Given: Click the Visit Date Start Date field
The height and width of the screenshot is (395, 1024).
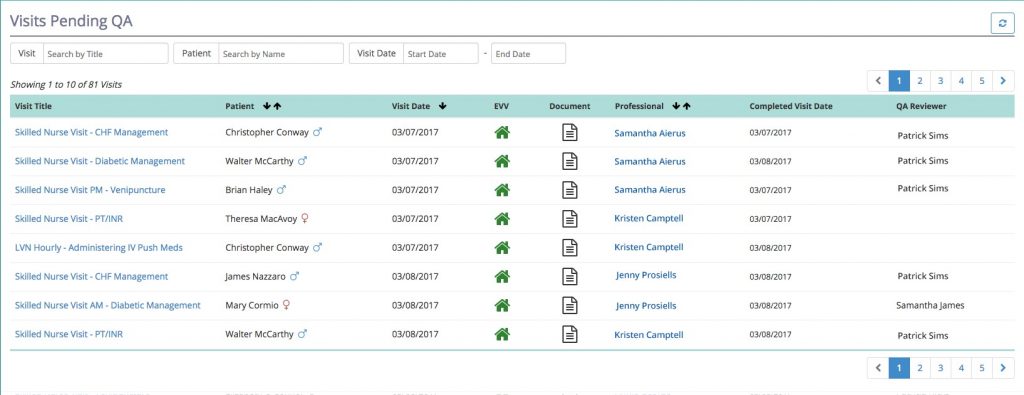Looking at the screenshot, I should tap(441, 54).
